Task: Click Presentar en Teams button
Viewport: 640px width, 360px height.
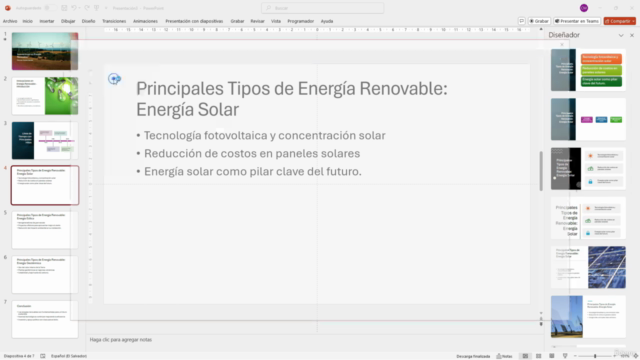Action: coord(577,21)
